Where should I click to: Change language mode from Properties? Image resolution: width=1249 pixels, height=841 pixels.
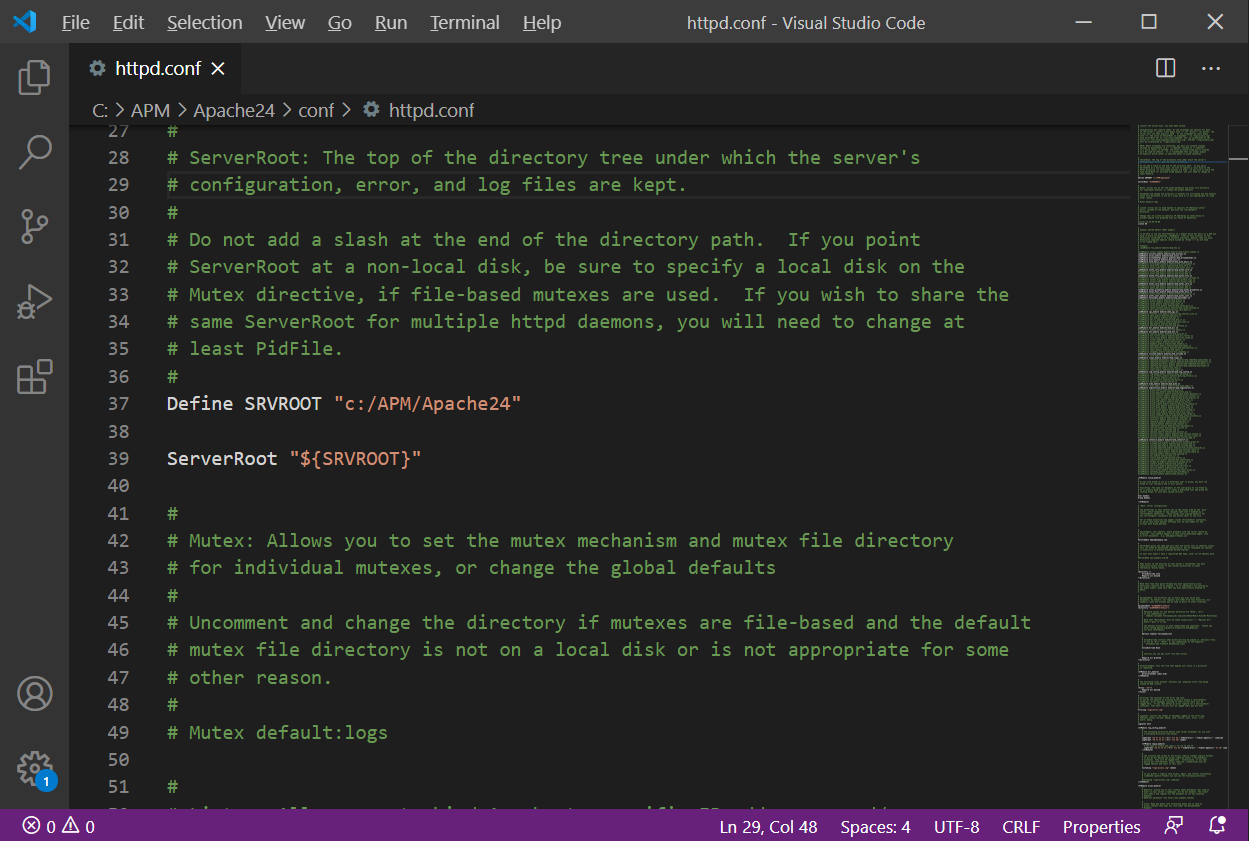point(1101,826)
